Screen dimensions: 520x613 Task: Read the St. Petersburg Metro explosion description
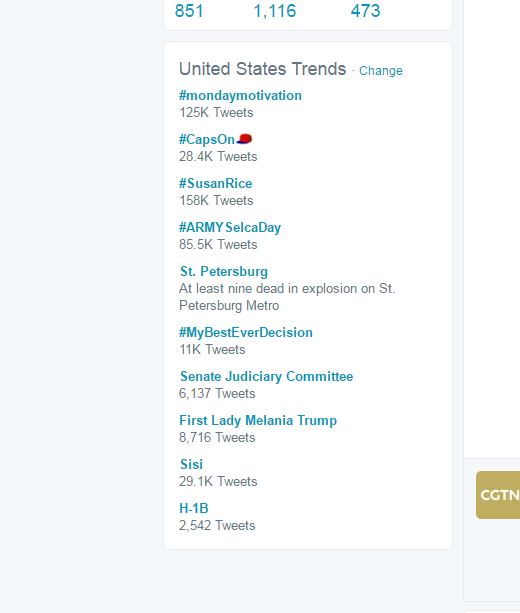[x=287, y=297]
